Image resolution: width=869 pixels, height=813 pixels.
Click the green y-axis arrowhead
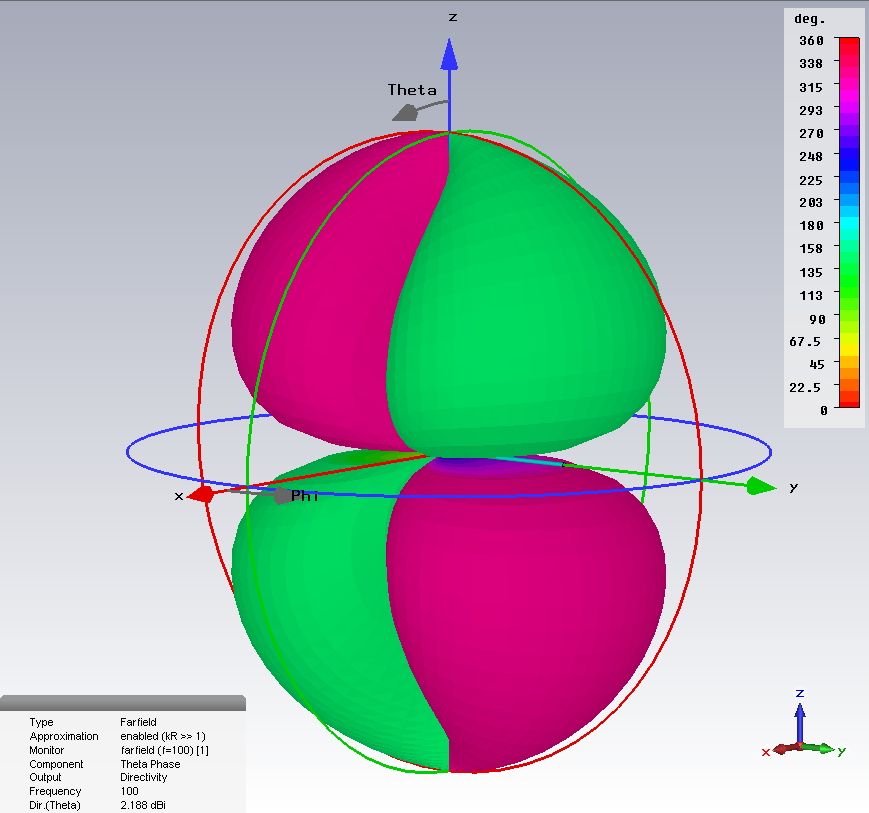click(761, 486)
